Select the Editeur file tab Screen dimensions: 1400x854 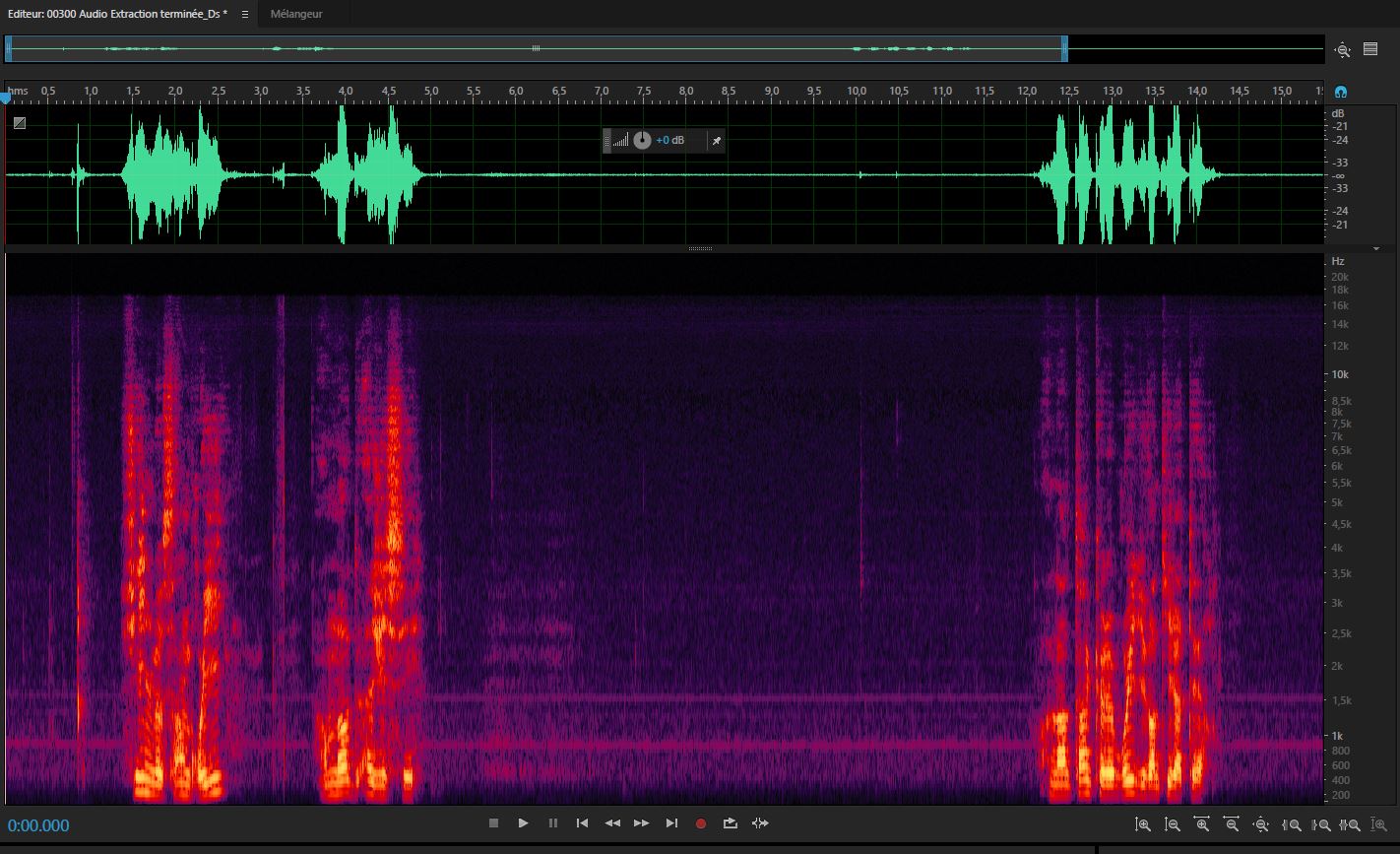tap(117, 14)
